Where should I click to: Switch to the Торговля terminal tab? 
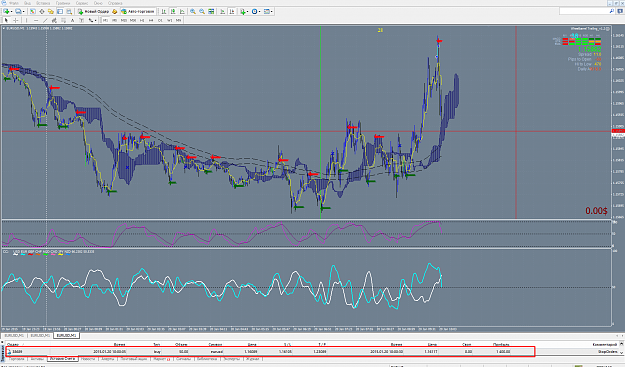point(17,359)
